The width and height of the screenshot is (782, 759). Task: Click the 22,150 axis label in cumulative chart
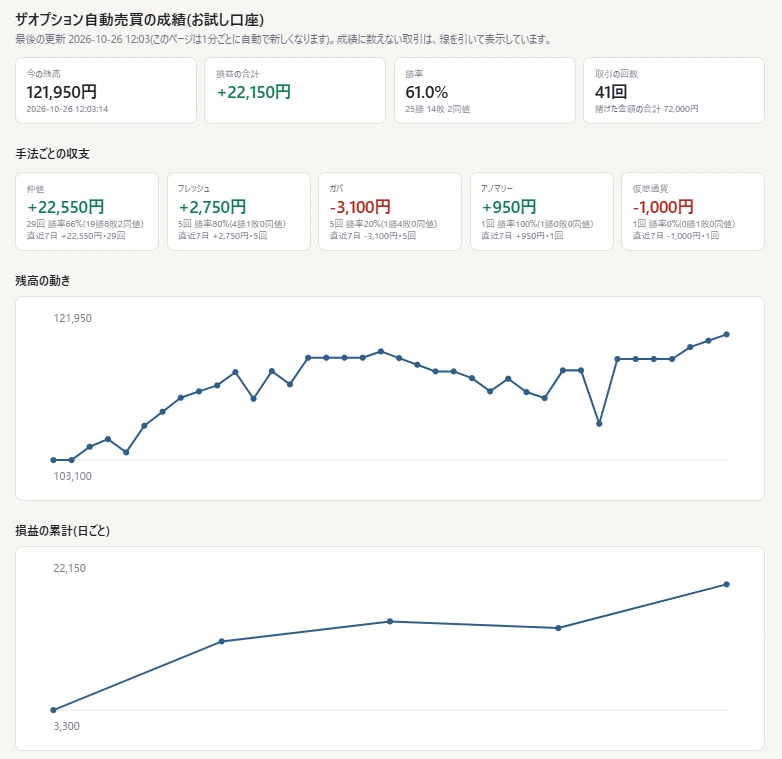(70, 568)
